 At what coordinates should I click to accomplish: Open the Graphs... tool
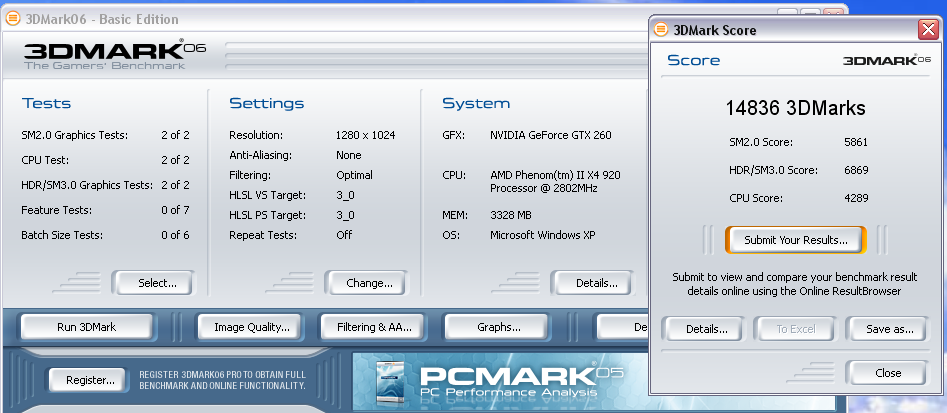[x=498, y=327]
